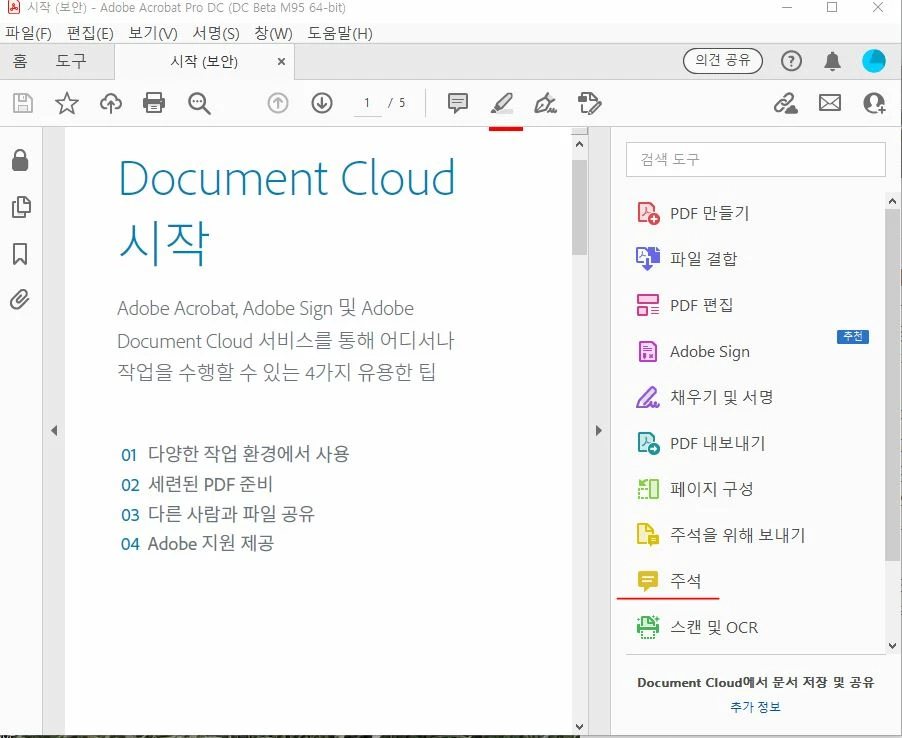Click the 검색 도구 search field
This screenshot has width=902, height=738.
click(755, 159)
